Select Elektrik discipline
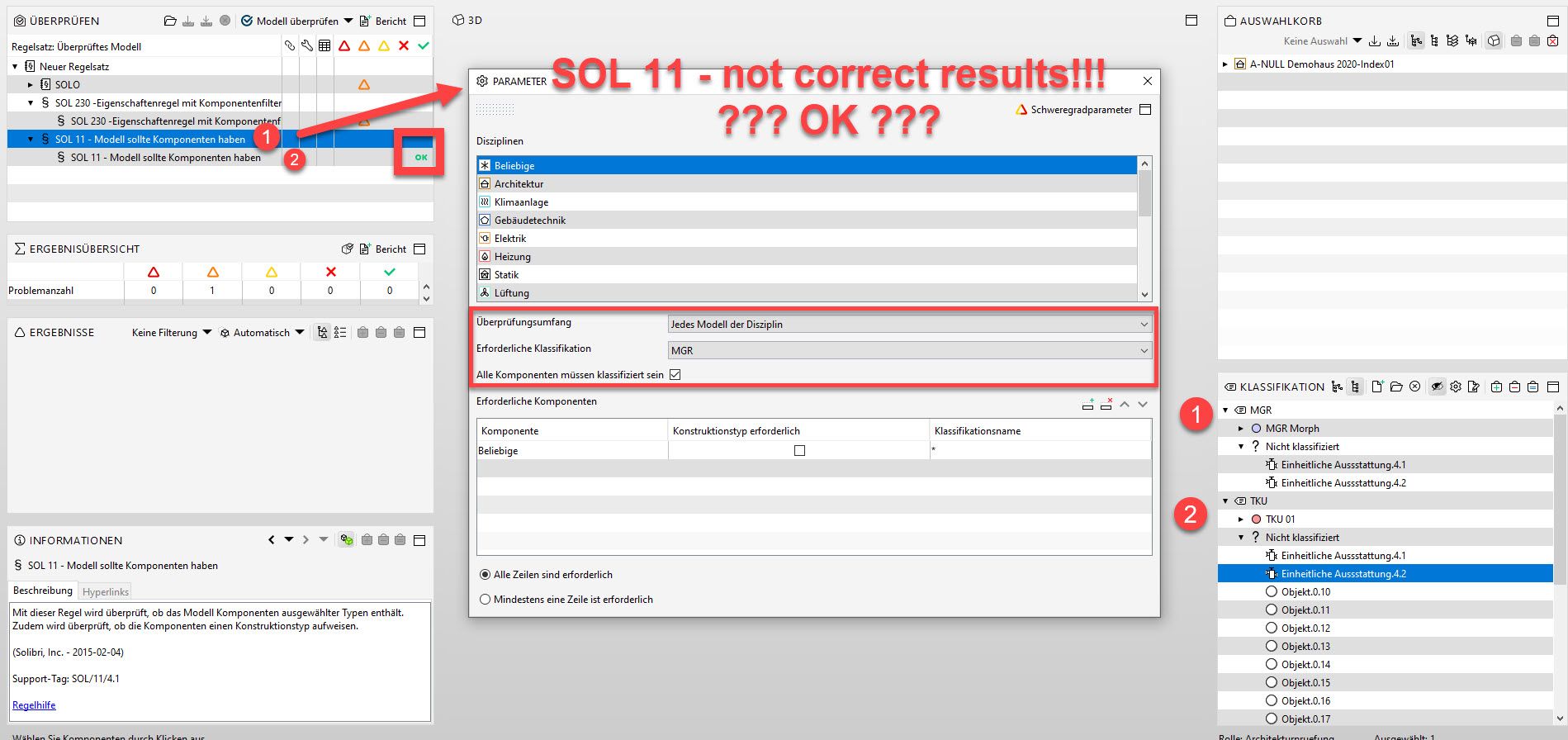Viewport: 1568px width, 740px height. 807,238
